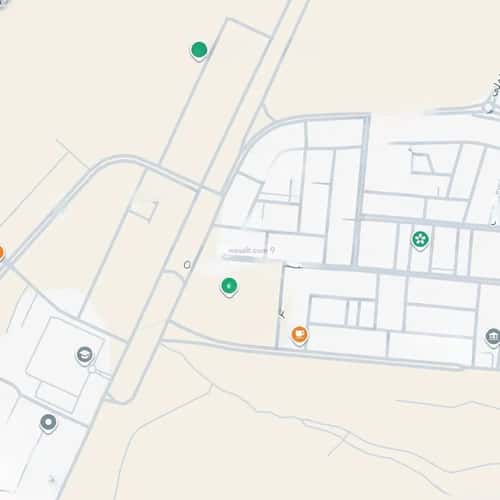Click the gray circle-dot location marker
Viewport: 500px width, 500px height.
pos(48,423)
